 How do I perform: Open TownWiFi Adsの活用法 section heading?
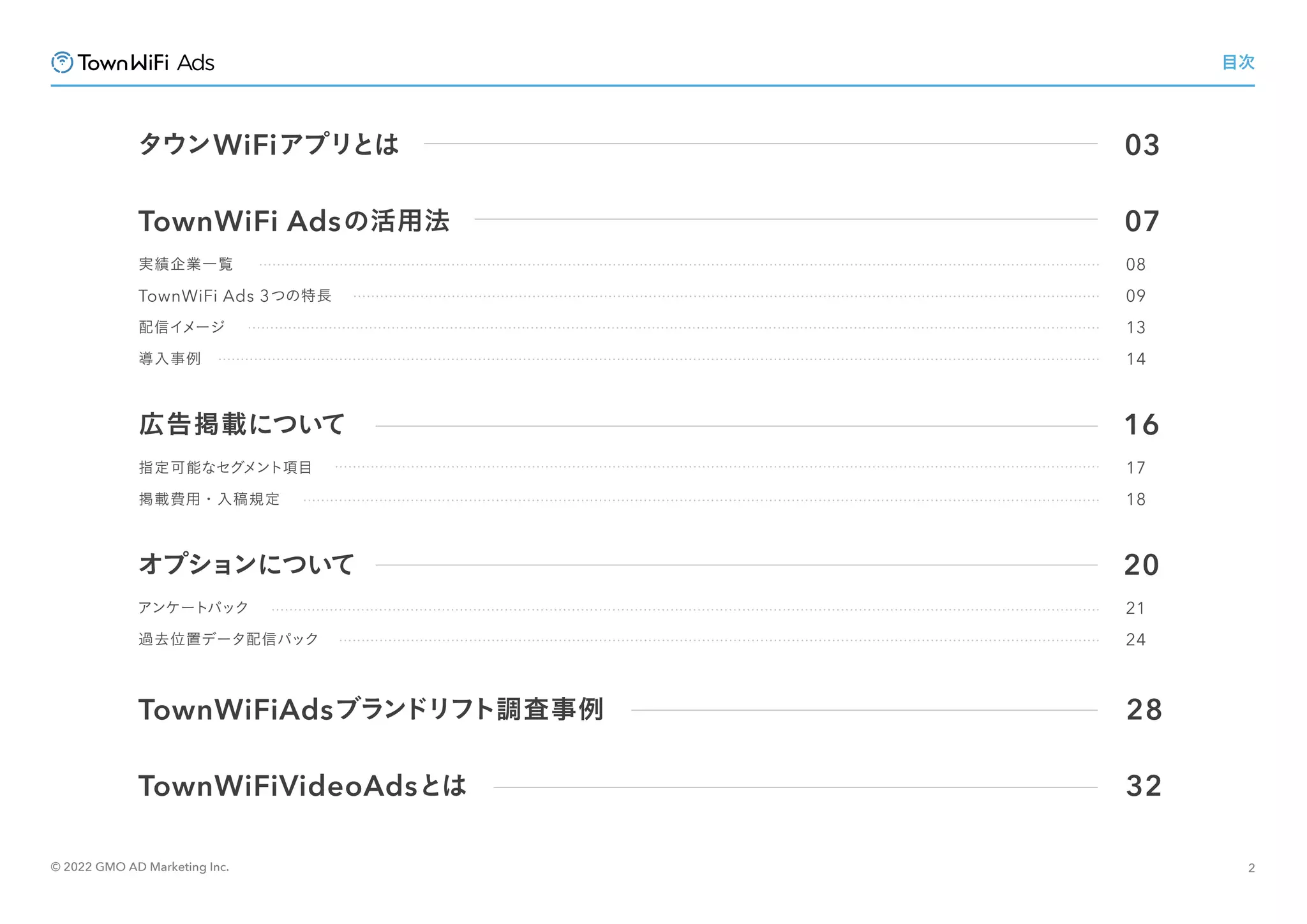294,221
